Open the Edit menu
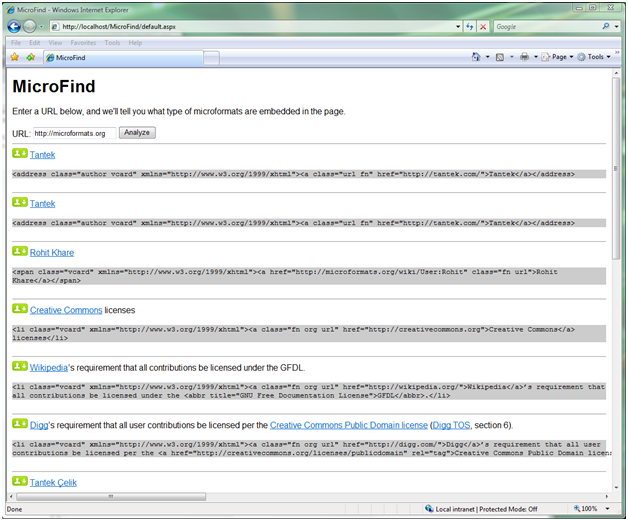Screen dimensions: 628x521 pyautogui.click(x=34, y=42)
